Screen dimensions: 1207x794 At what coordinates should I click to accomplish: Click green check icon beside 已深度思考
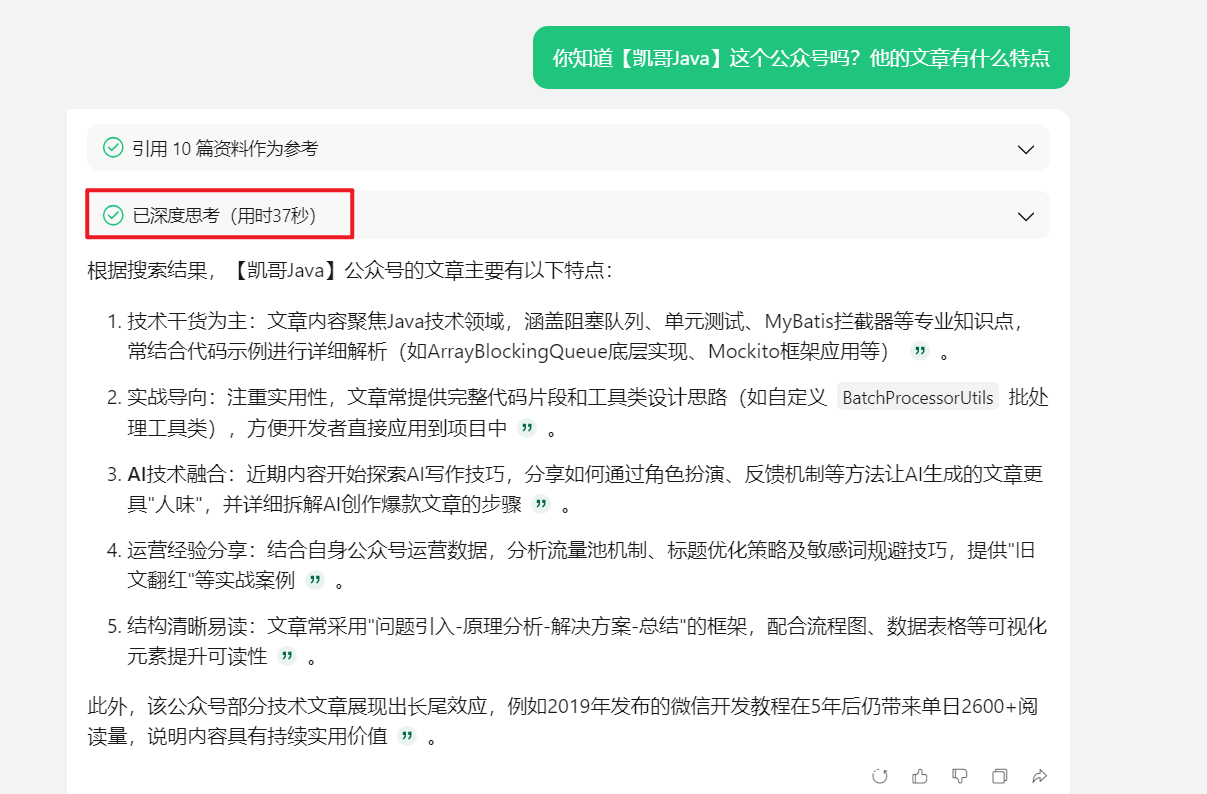coord(113,216)
